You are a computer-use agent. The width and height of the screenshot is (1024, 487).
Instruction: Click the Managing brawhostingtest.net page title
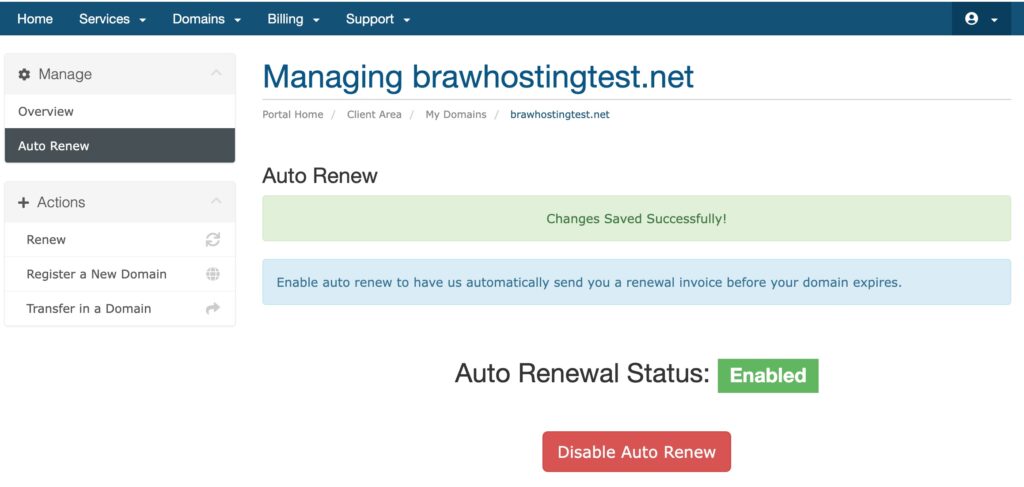tap(478, 77)
